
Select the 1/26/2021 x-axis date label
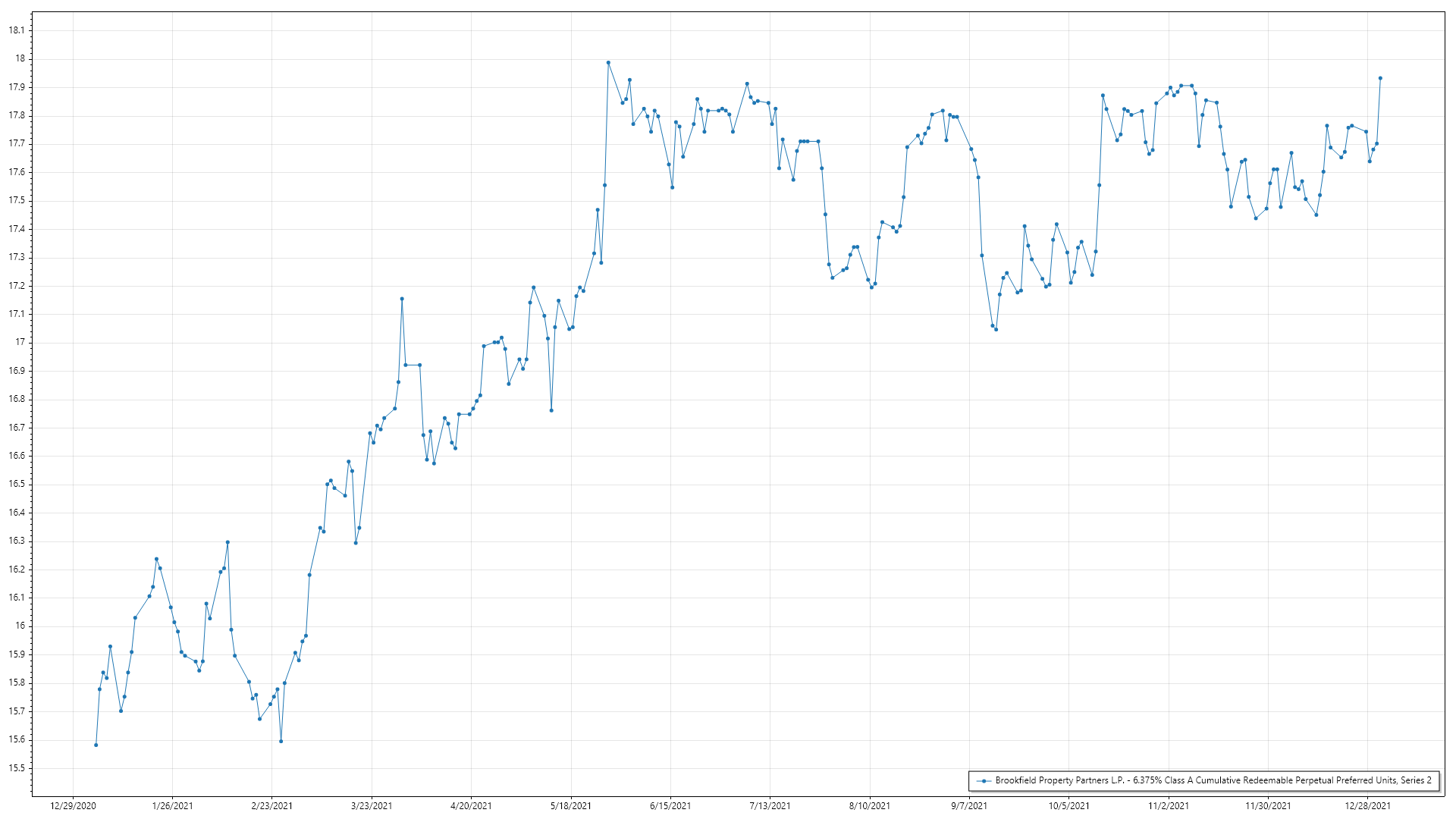[172, 805]
